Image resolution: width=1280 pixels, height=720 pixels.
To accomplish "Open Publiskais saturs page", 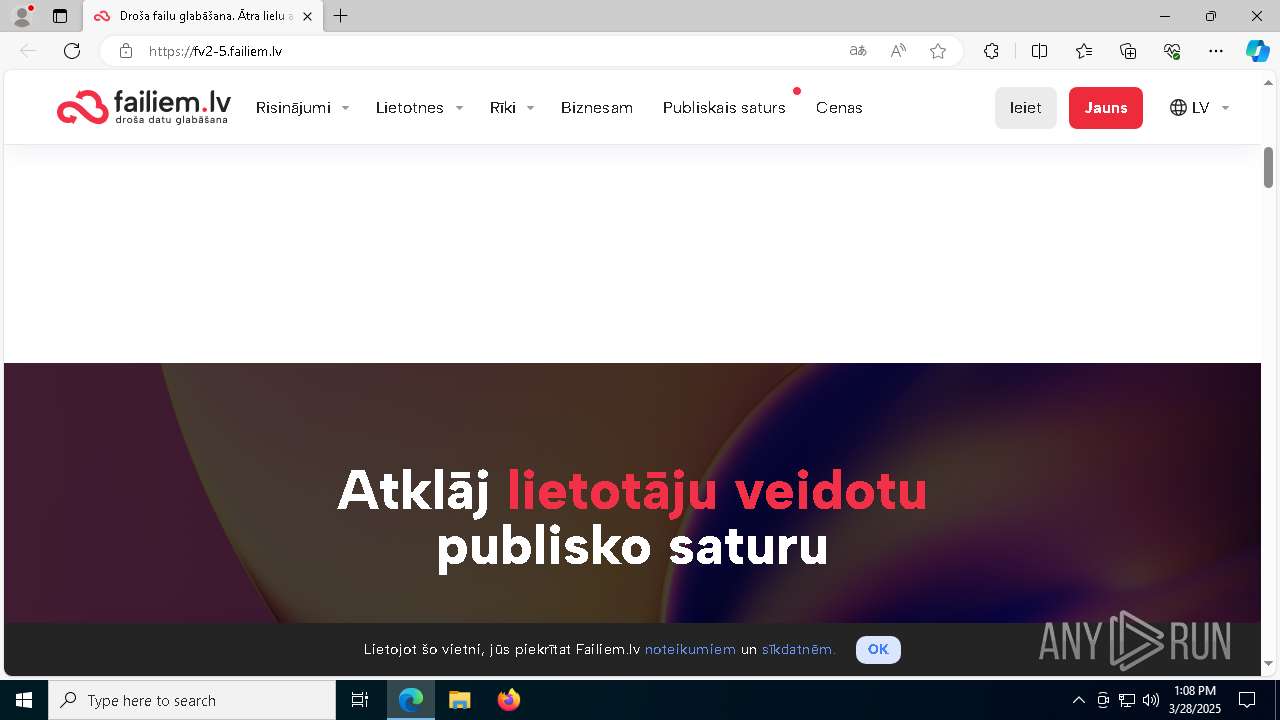I will [x=724, y=108].
